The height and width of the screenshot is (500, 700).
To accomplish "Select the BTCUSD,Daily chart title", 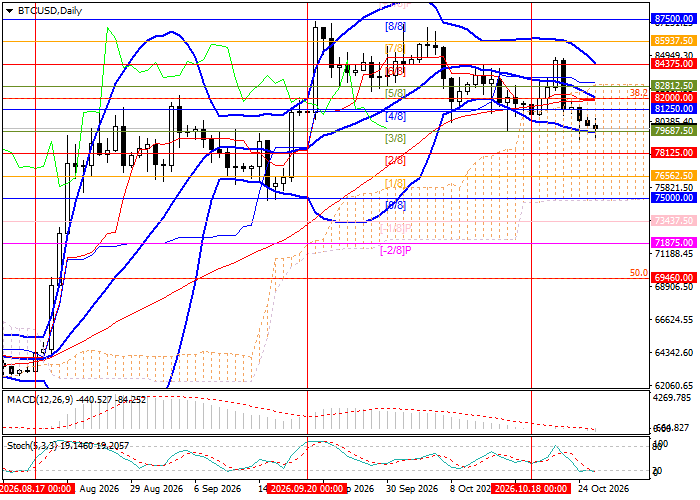I will 50,11.
